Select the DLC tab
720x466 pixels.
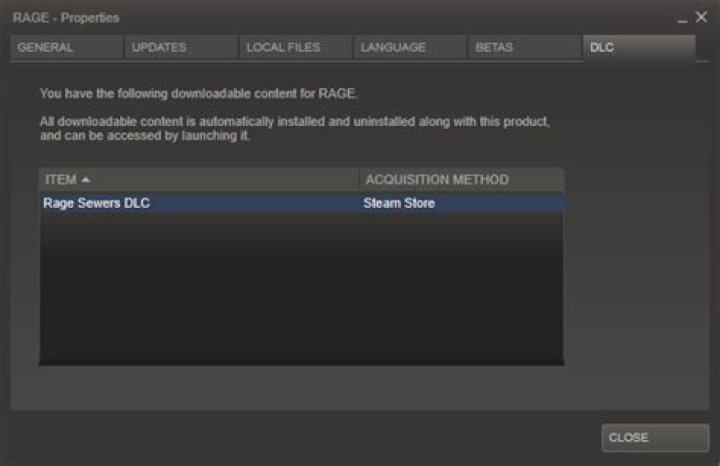click(x=639, y=47)
